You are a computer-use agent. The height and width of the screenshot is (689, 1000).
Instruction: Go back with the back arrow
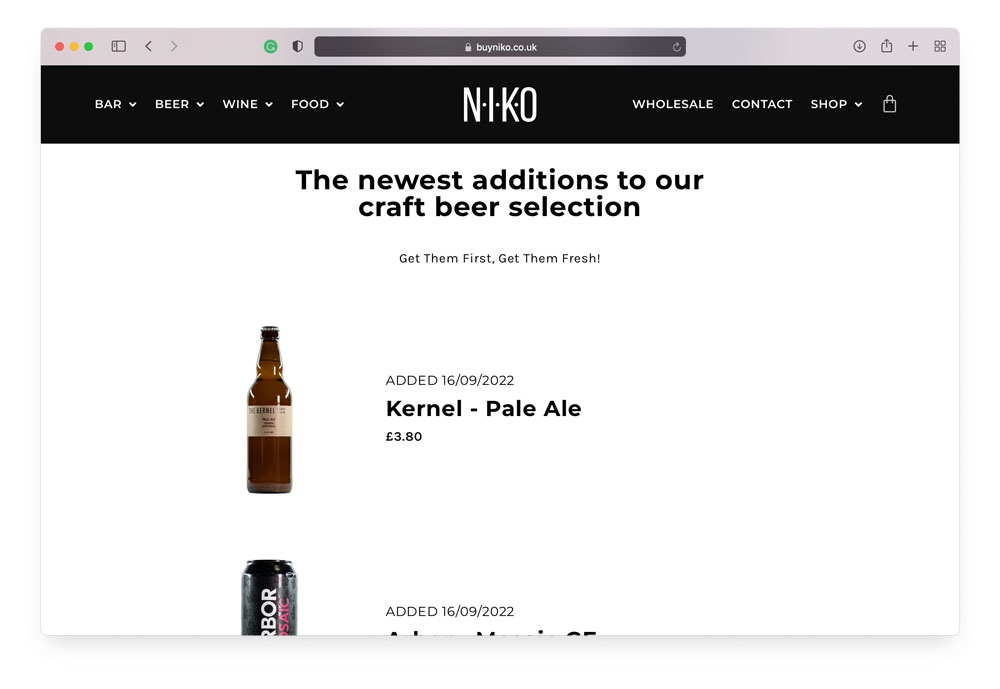point(149,46)
